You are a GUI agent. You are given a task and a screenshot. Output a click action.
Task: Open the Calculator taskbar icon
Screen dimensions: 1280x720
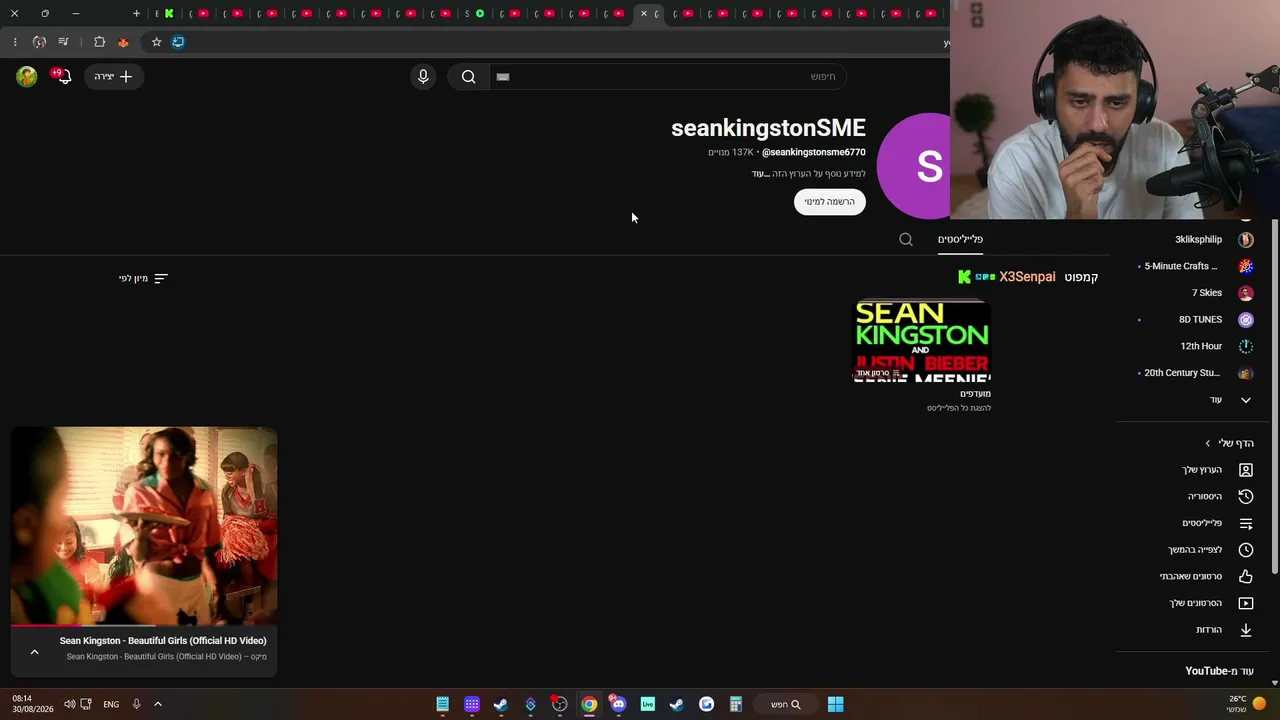point(735,704)
